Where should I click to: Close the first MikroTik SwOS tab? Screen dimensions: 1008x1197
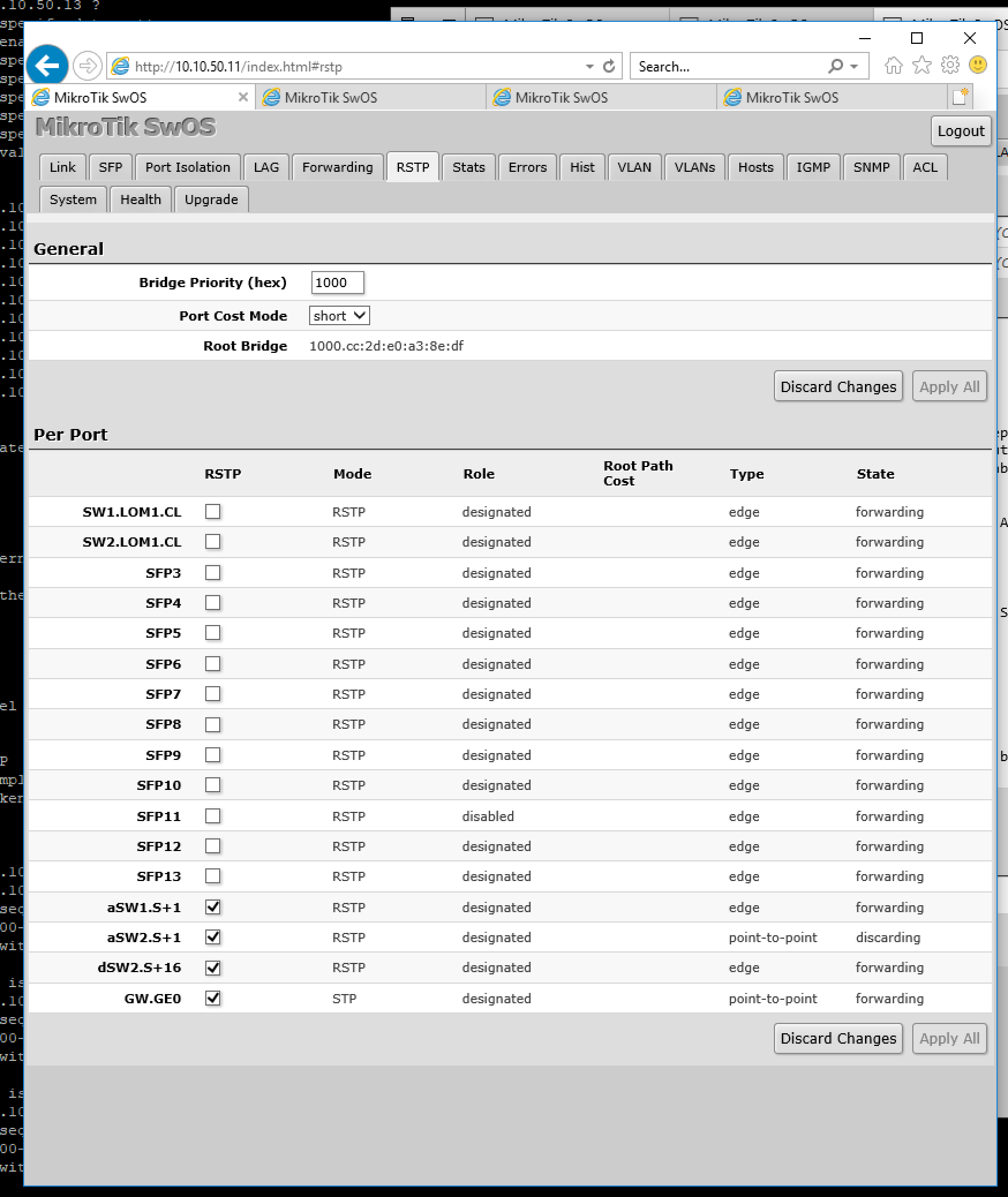coord(243,97)
